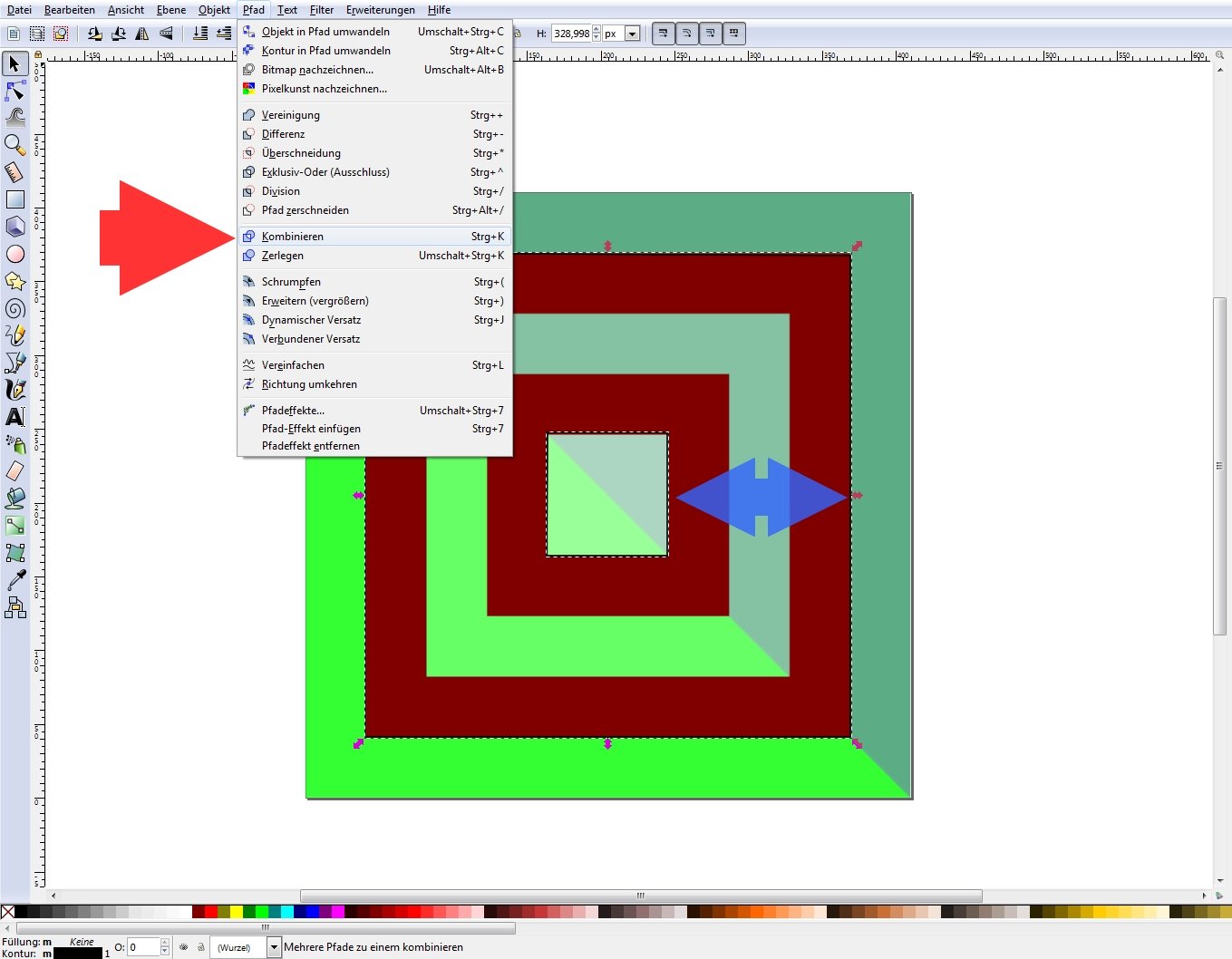Select the Ellipse circle tool
Viewport: 1232px width, 959px height.
click(15, 254)
